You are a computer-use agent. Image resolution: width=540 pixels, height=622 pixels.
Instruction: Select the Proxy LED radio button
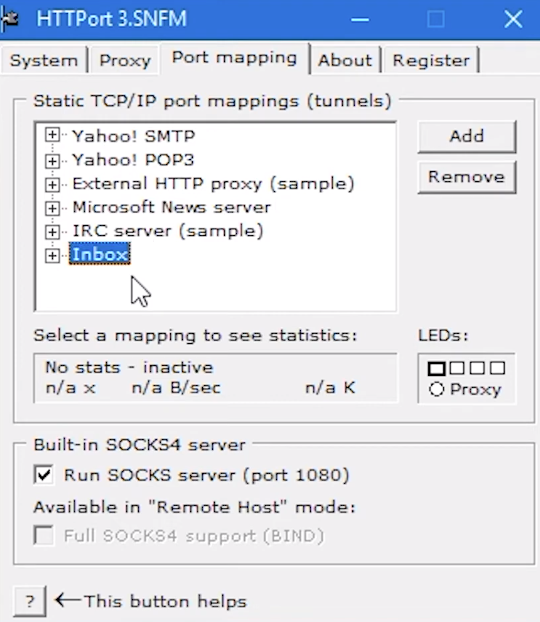click(436, 389)
